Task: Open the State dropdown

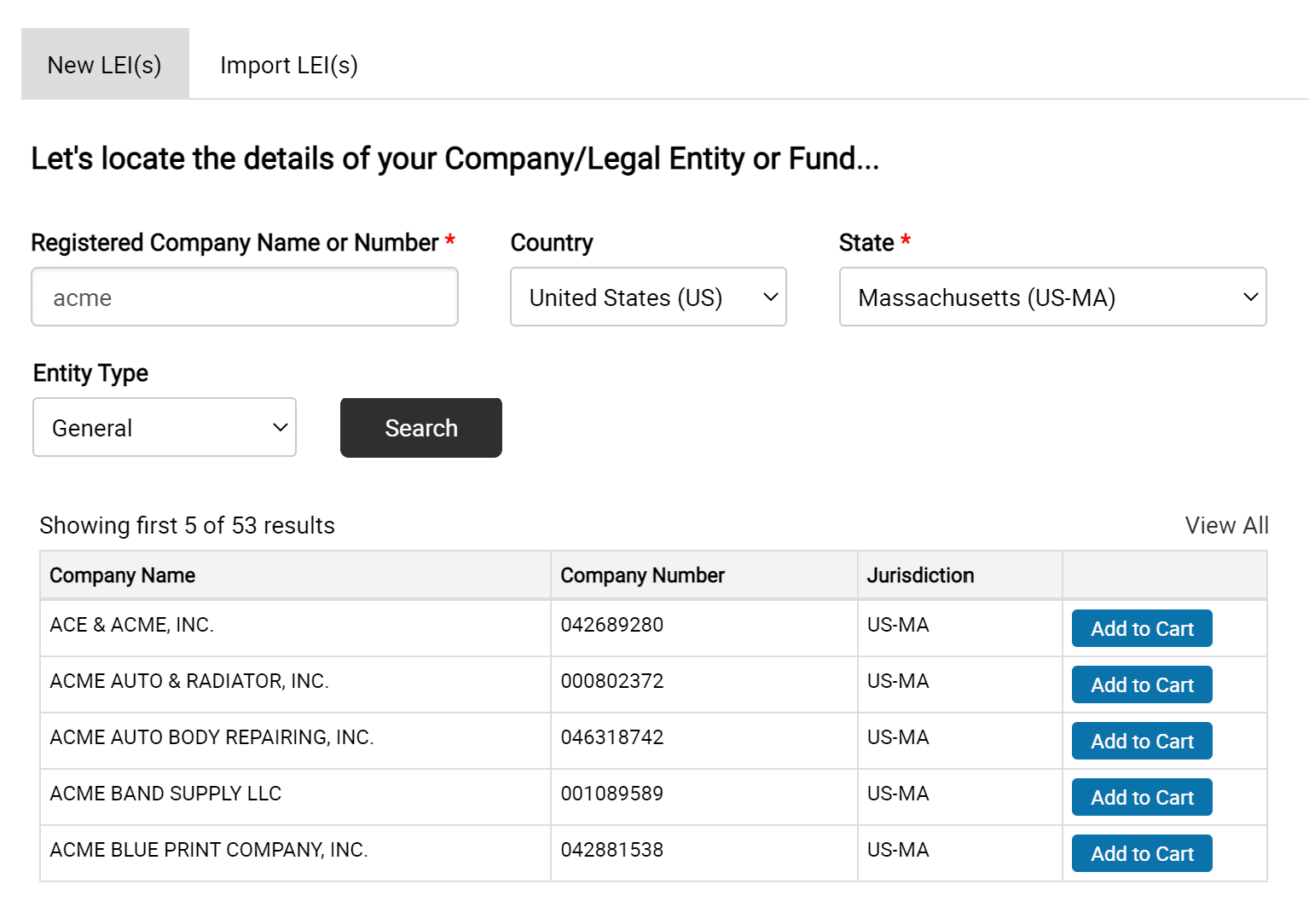Action: coord(1052,297)
